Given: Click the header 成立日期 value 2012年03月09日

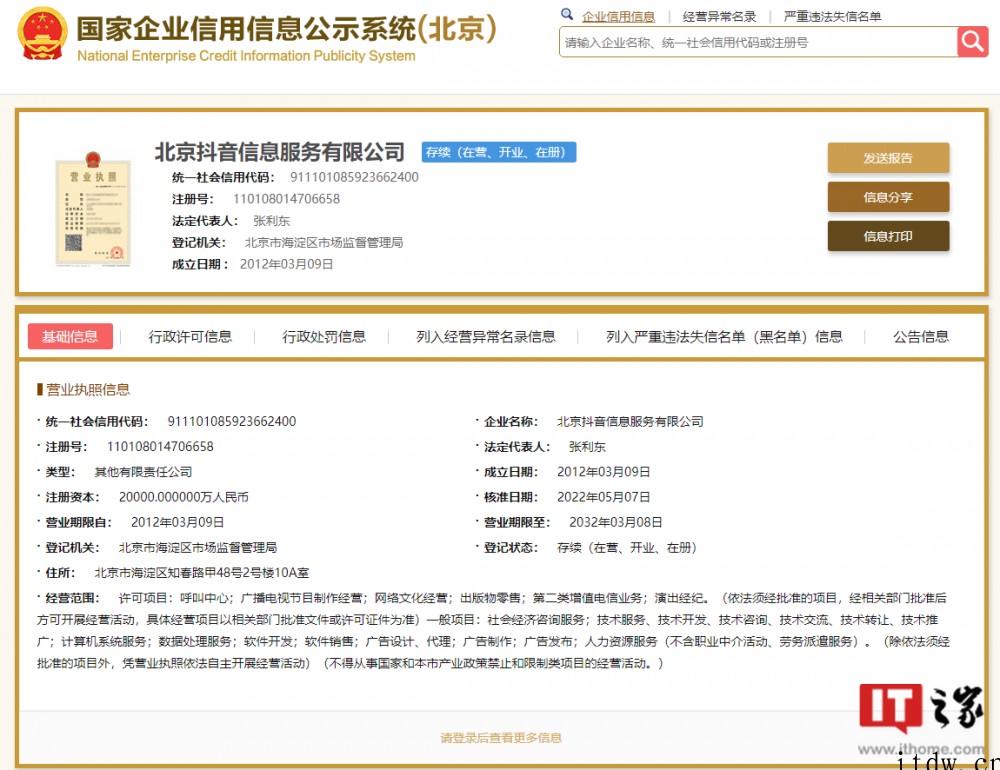Looking at the screenshot, I should pyautogui.click(x=286, y=264).
